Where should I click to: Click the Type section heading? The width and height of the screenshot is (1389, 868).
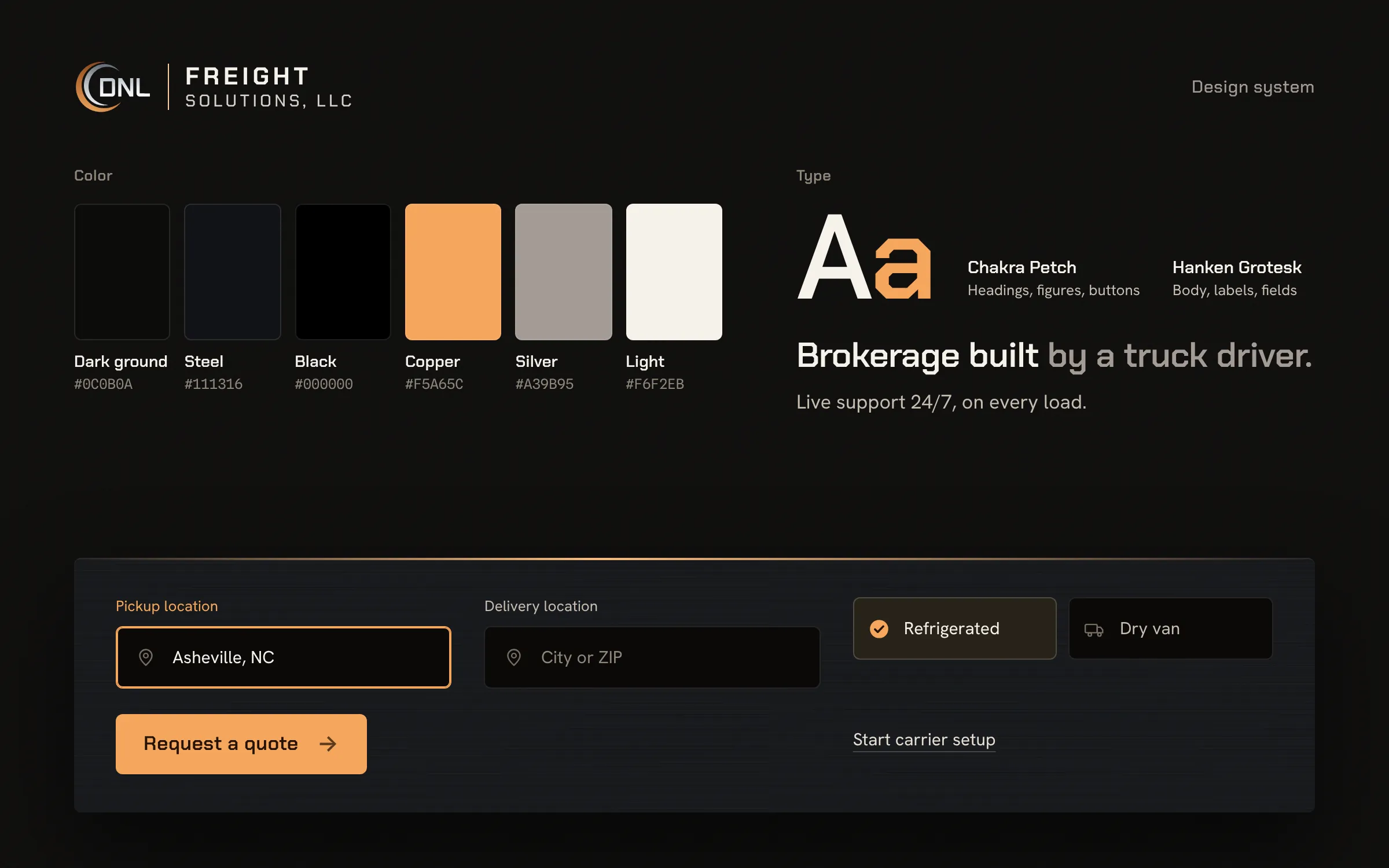click(813, 176)
